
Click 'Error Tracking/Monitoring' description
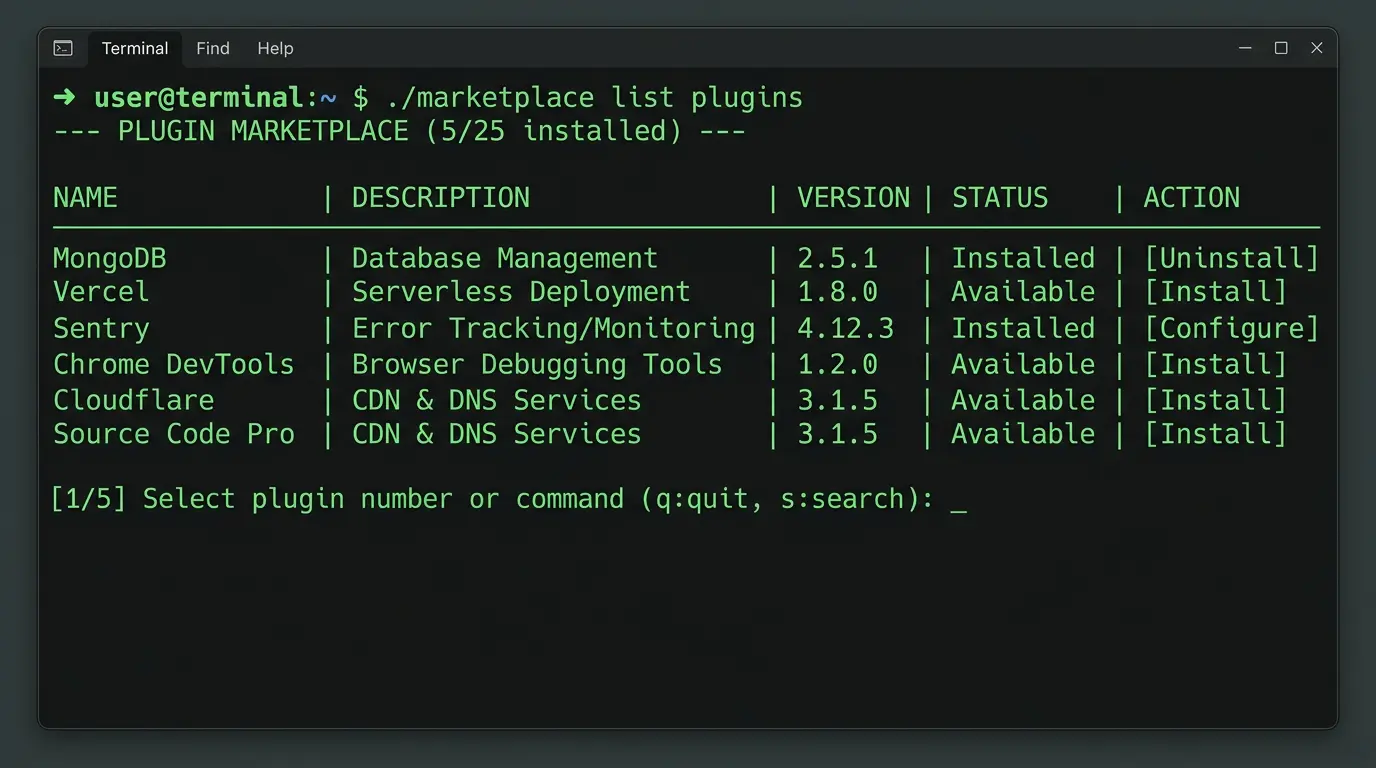[x=553, y=328]
